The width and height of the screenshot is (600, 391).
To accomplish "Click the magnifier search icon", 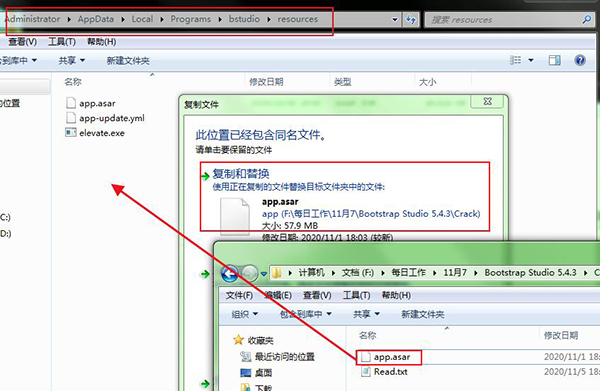I will coord(587,19).
